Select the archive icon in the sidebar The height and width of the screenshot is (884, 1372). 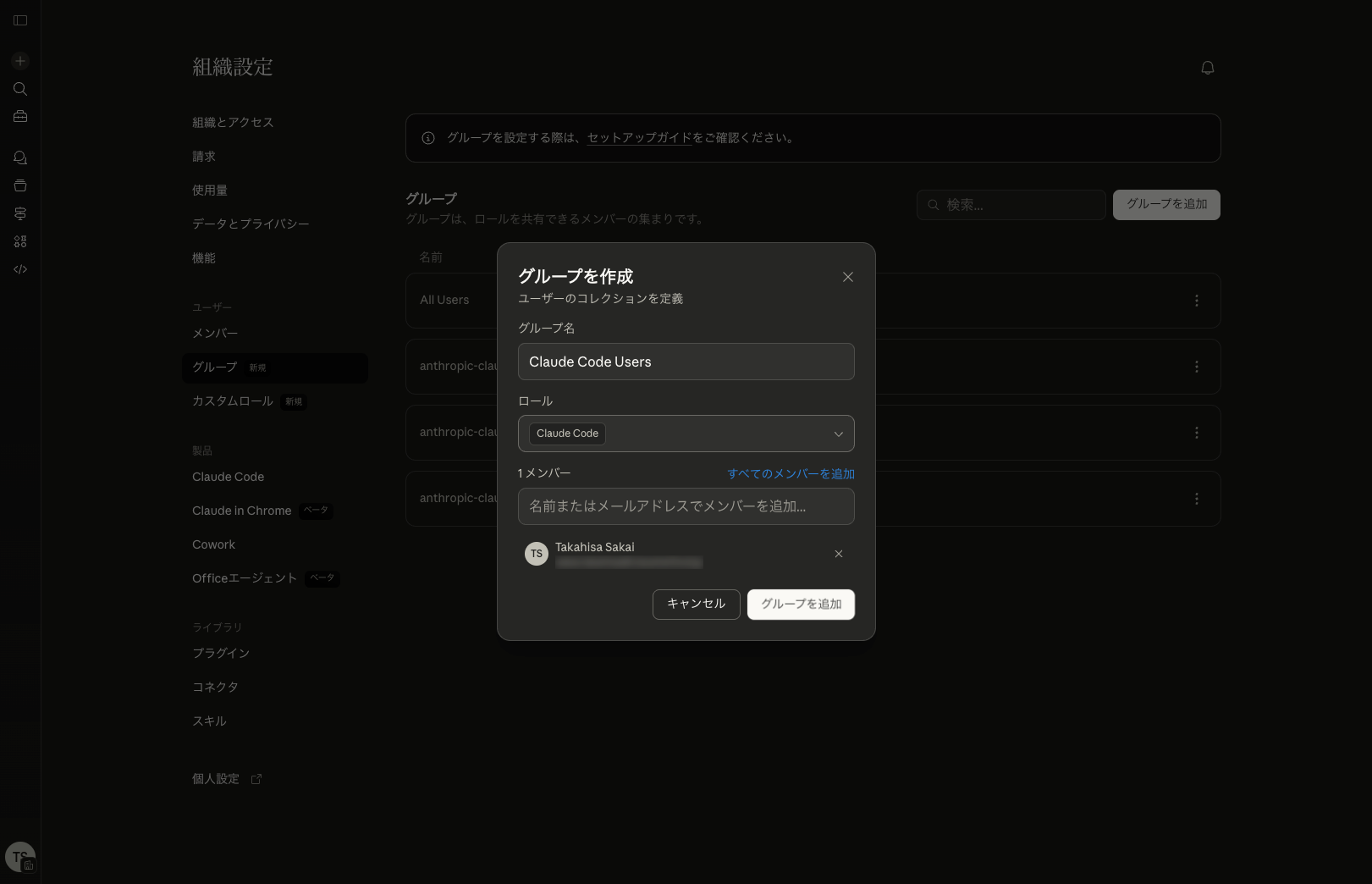(x=20, y=185)
